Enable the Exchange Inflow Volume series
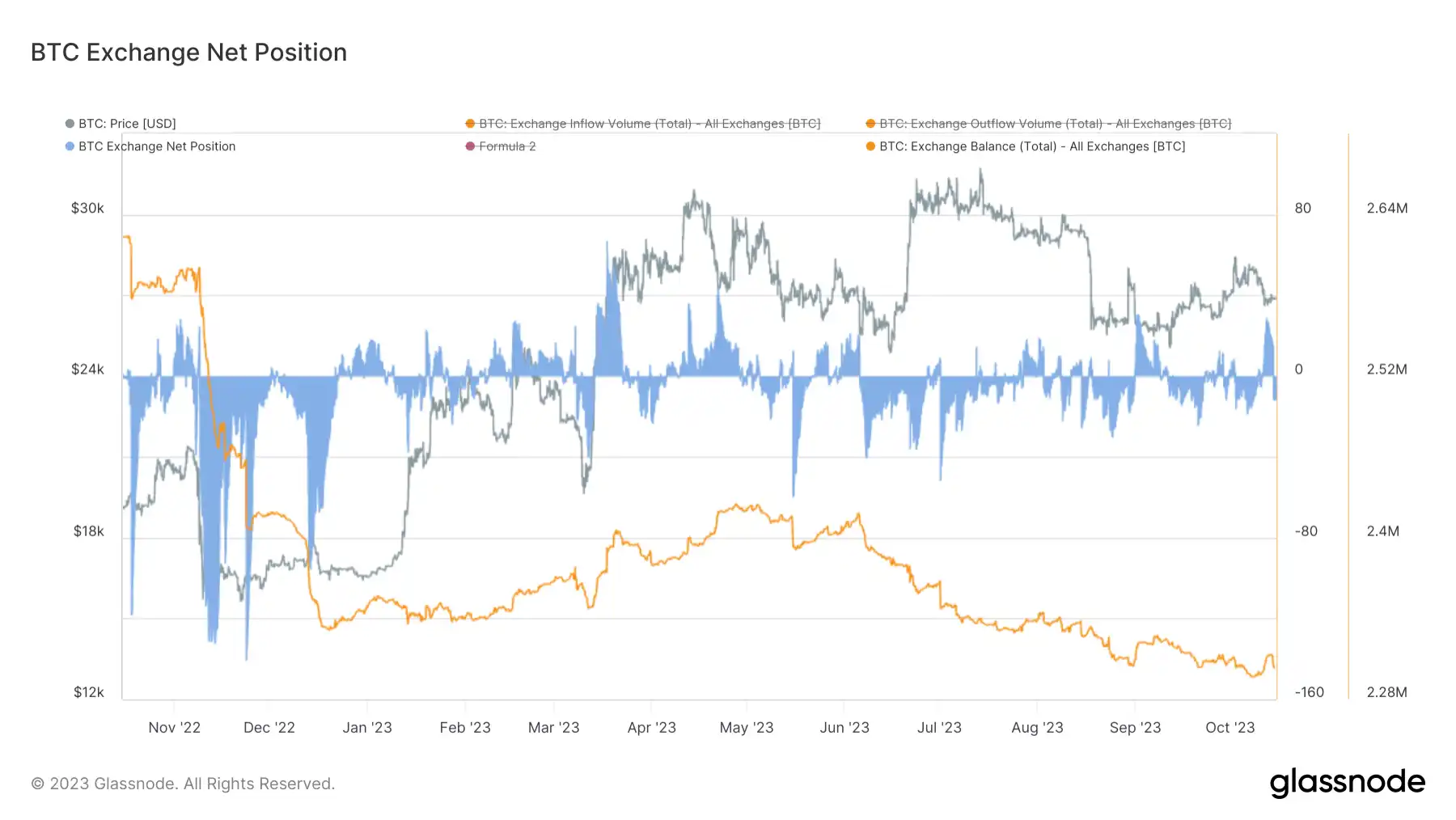The image size is (1456, 820). pos(650,124)
